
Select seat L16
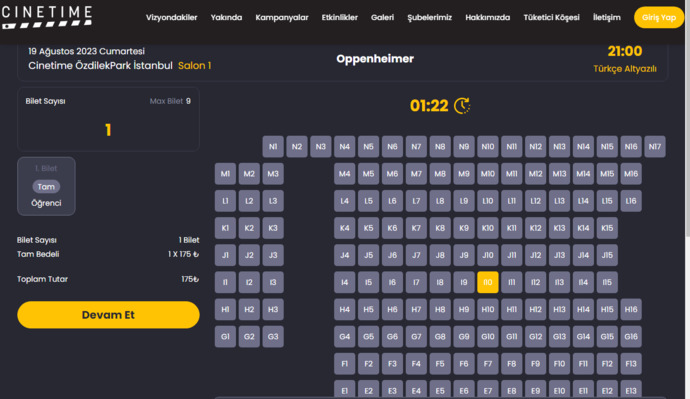[x=631, y=201]
